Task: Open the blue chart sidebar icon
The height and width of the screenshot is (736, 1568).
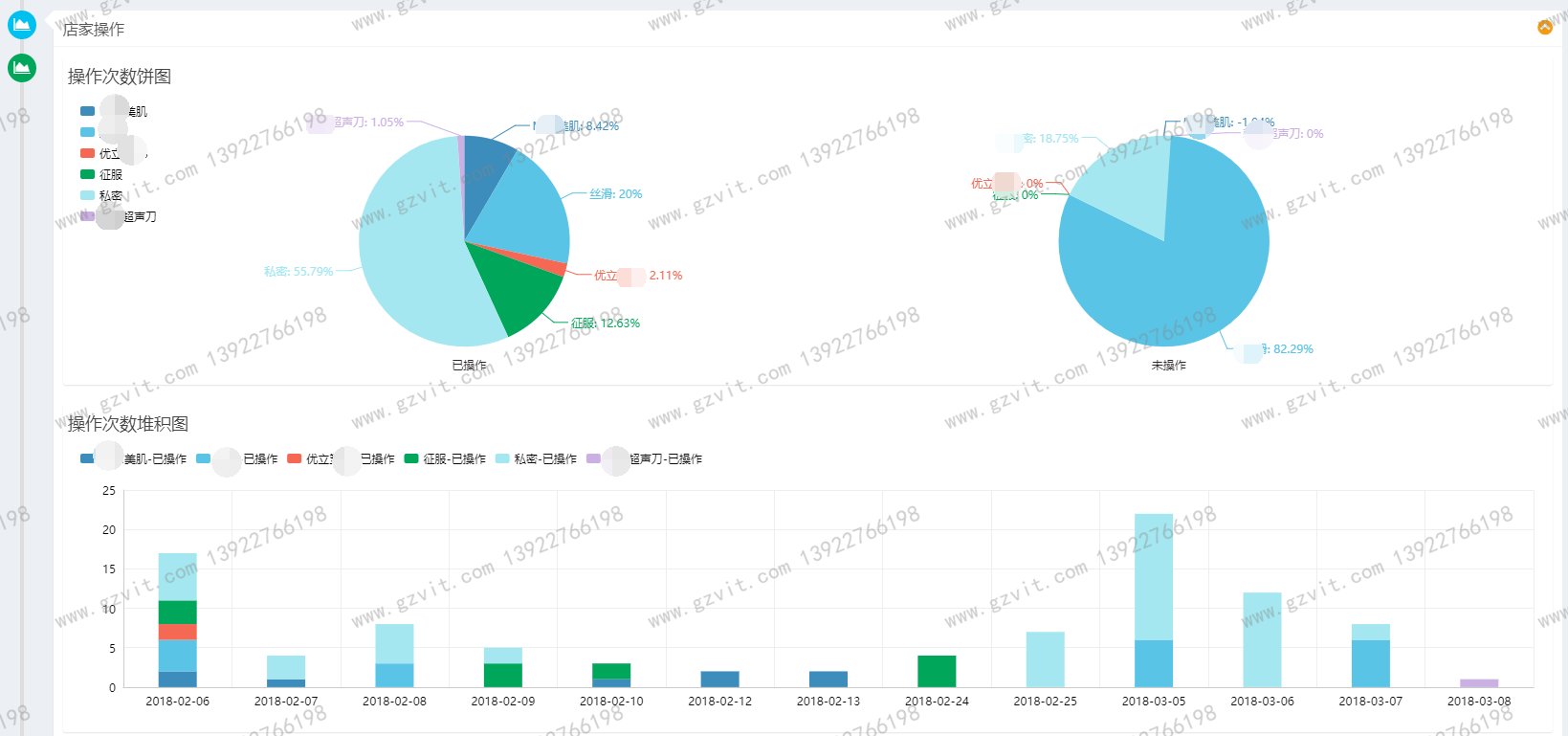Action: click(21, 25)
